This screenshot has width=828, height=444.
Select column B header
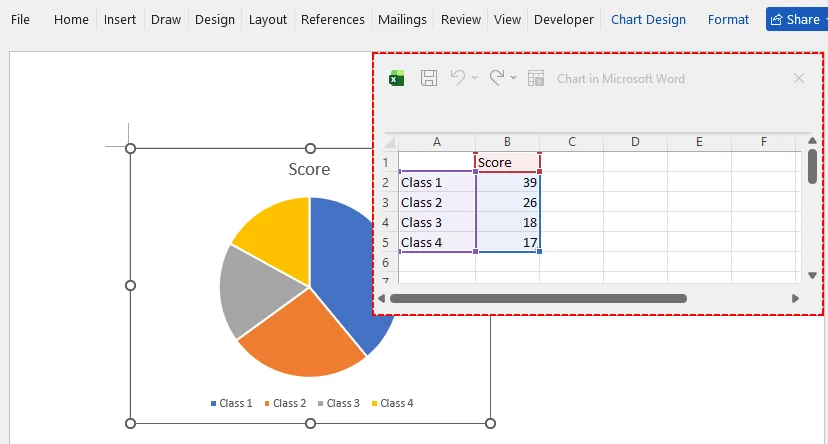pos(507,142)
